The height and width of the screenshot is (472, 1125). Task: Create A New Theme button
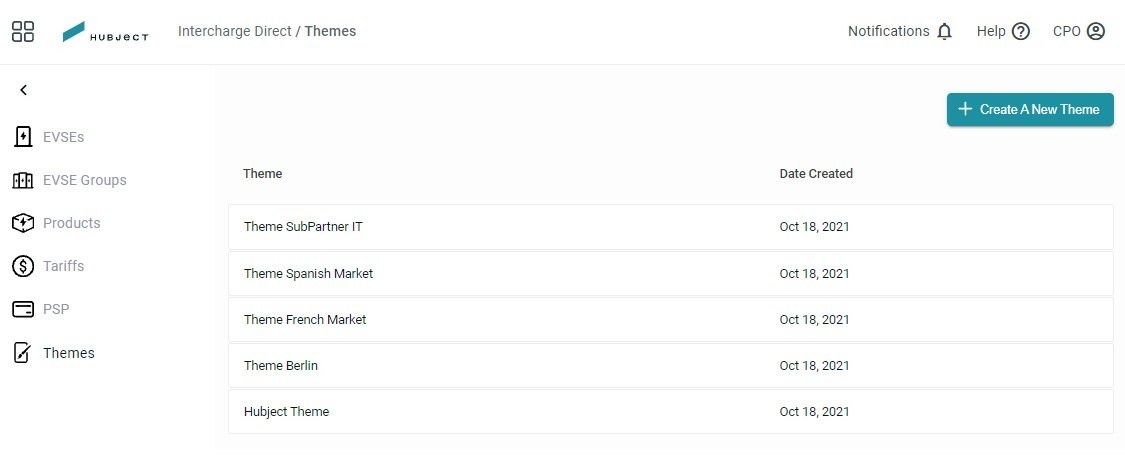click(1030, 109)
